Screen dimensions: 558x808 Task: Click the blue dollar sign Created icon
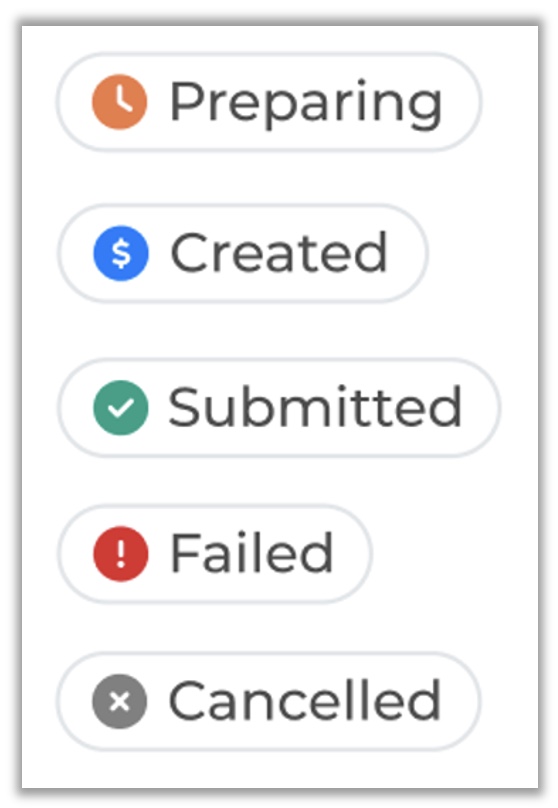[x=121, y=253]
